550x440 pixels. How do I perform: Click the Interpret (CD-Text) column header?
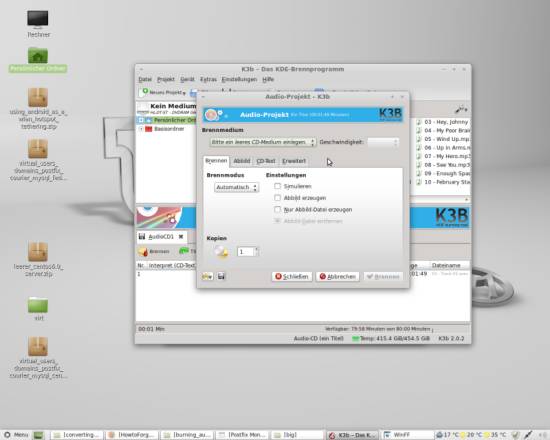[172, 265]
